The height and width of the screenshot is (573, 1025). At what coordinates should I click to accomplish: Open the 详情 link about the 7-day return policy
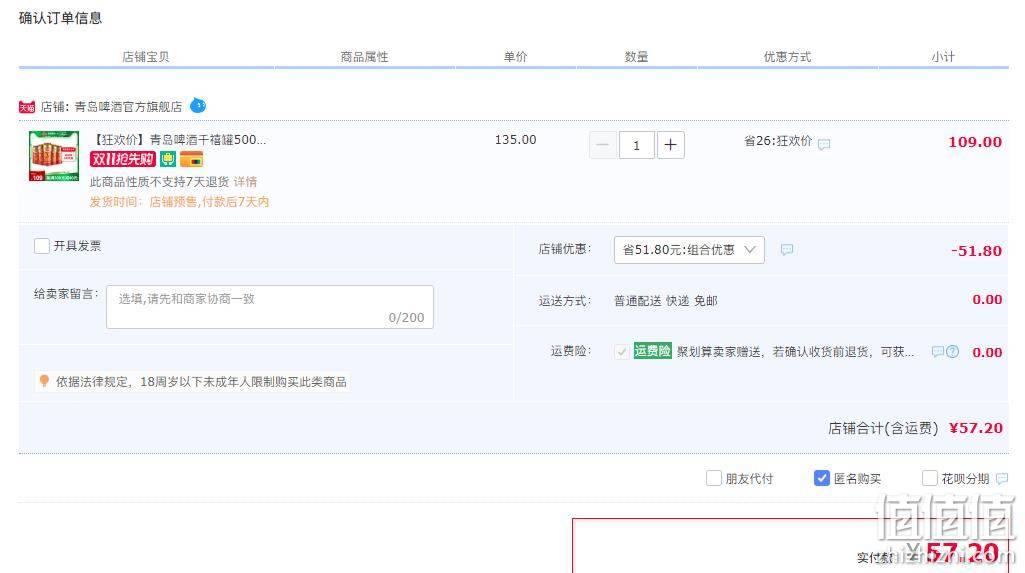246,182
